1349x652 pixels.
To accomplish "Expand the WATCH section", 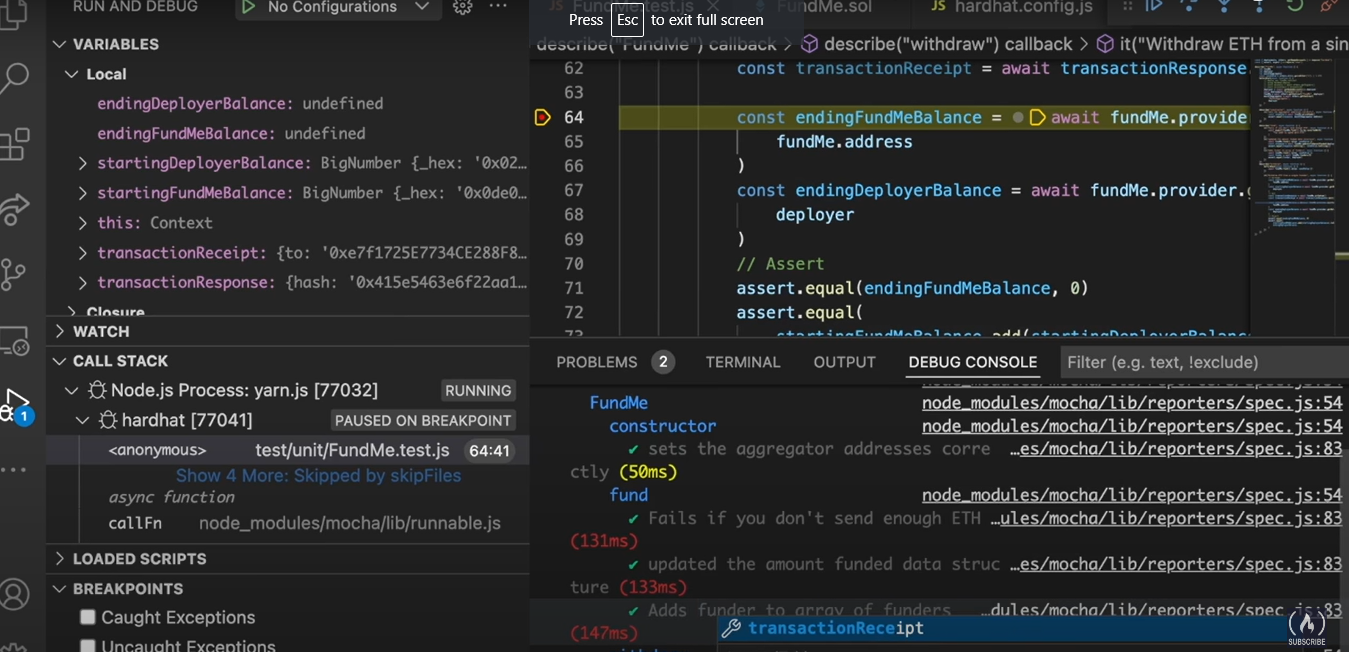I will pos(59,331).
